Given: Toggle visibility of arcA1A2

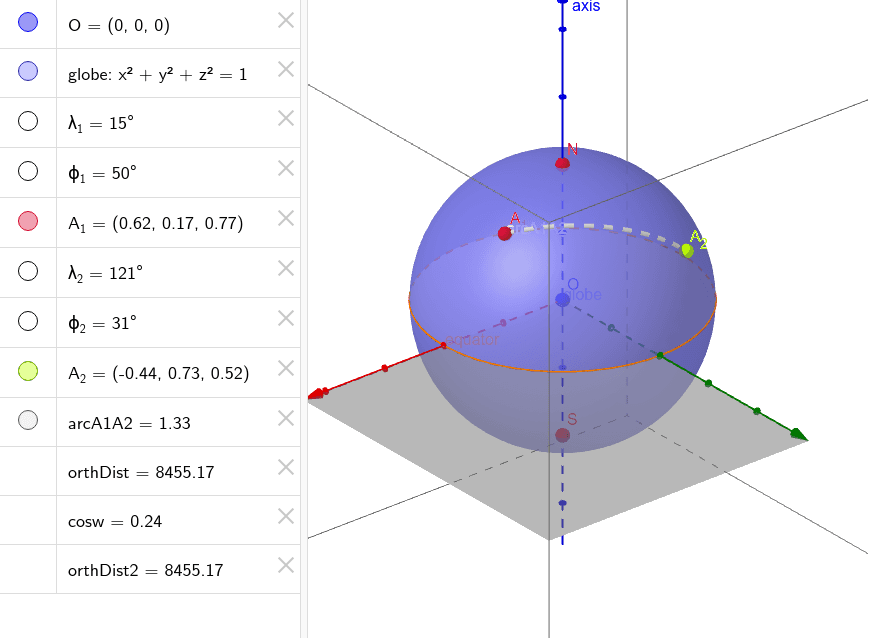Looking at the screenshot, I should (x=28, y=420).
